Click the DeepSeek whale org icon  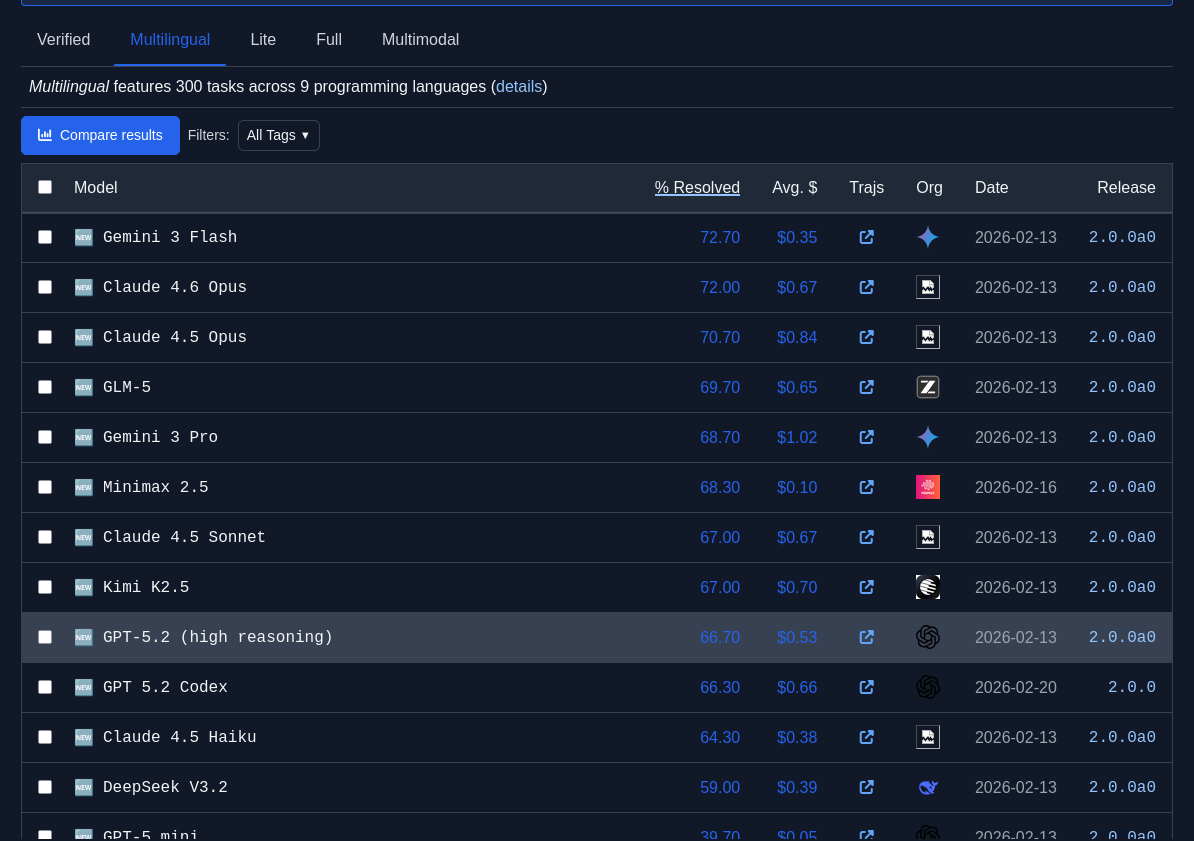point(927,788)
